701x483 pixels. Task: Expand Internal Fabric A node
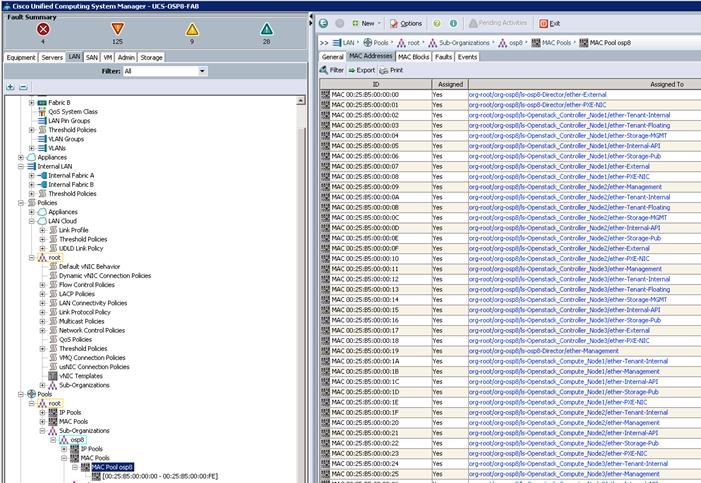pyautogui.click(x=31, y=175)
